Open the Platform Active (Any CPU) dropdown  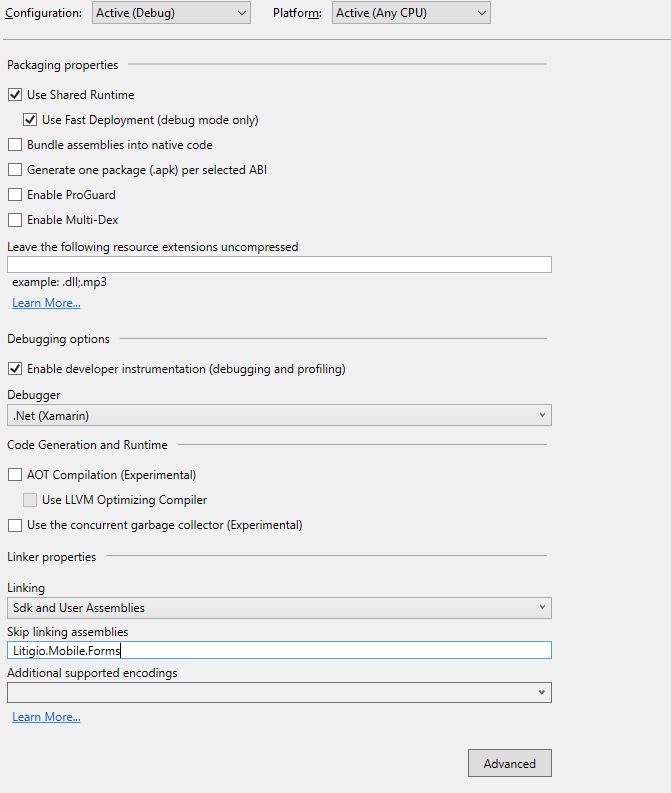pyautogui.click(x=411, y=13)
